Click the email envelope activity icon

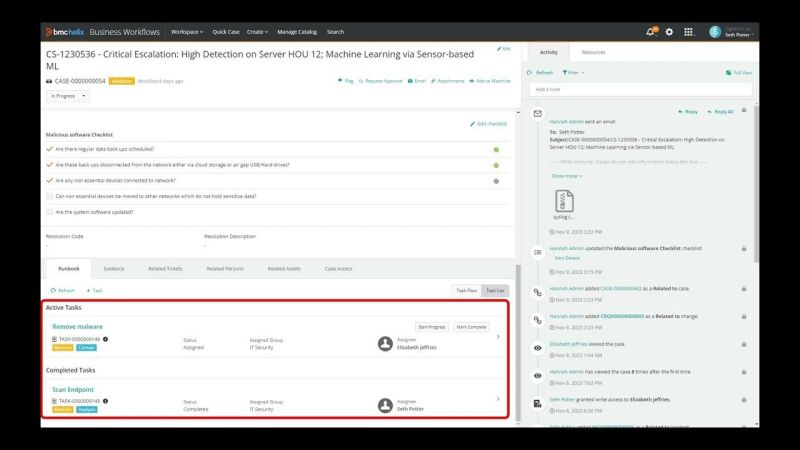(537, 114)
